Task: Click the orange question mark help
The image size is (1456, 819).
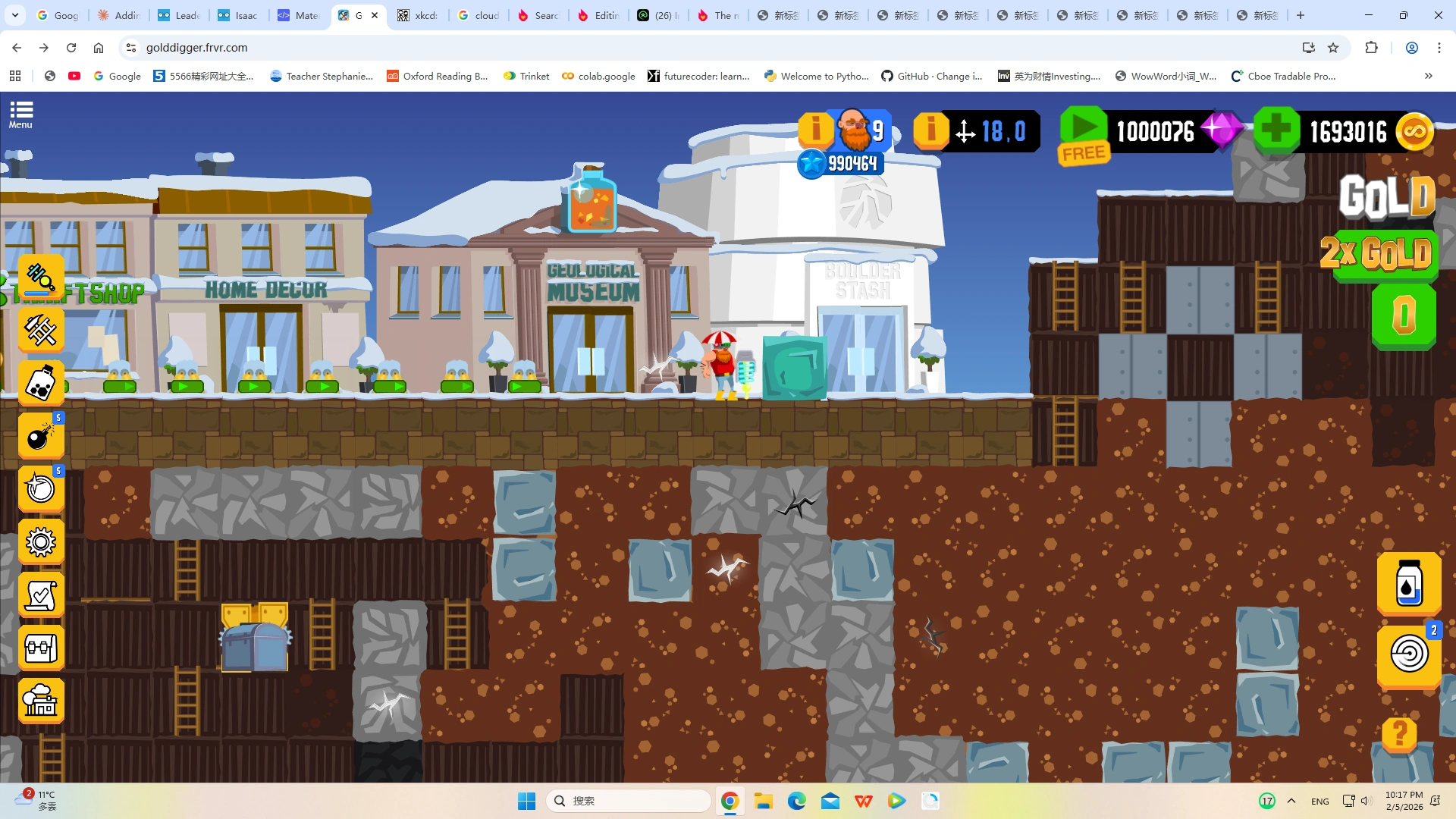Action: pos(1399,734)
